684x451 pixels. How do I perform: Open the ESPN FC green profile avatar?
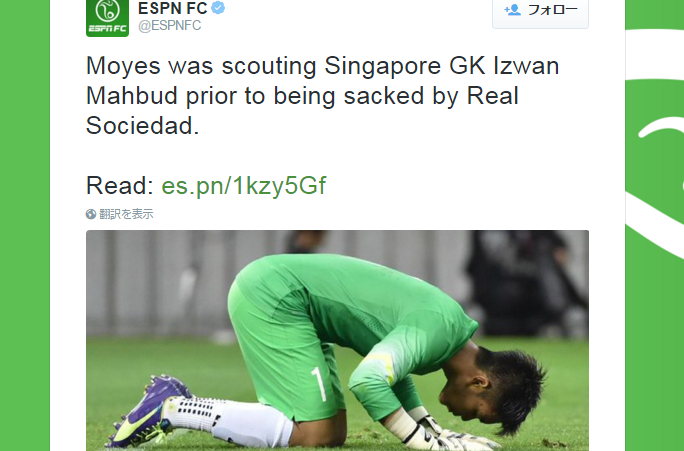pyautogui.click(x=107, y=18)
